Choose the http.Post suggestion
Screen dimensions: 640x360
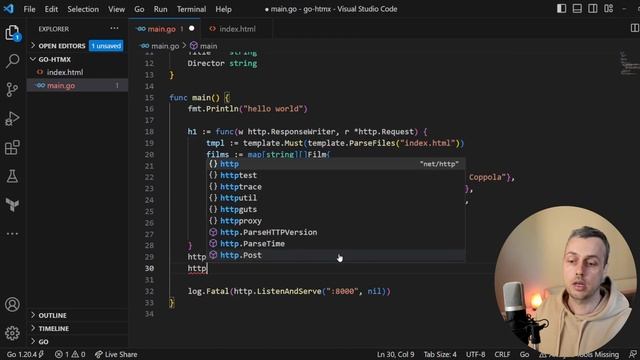pos(335,255)
